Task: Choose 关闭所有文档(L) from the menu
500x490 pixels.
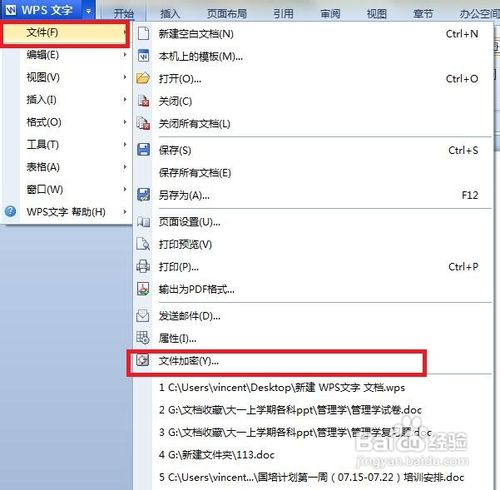Action: point(313,124)
